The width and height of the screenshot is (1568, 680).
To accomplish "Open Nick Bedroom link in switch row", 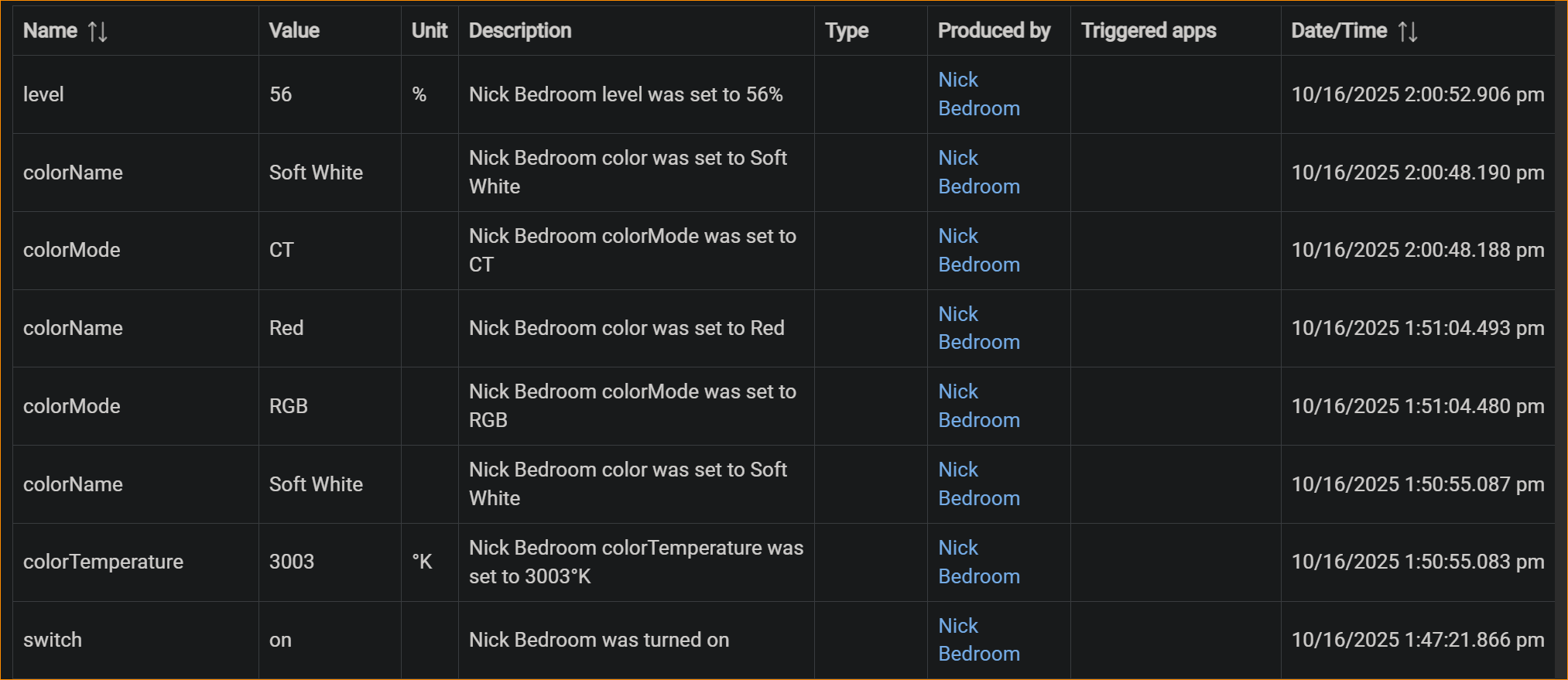I will pos(978,640).
